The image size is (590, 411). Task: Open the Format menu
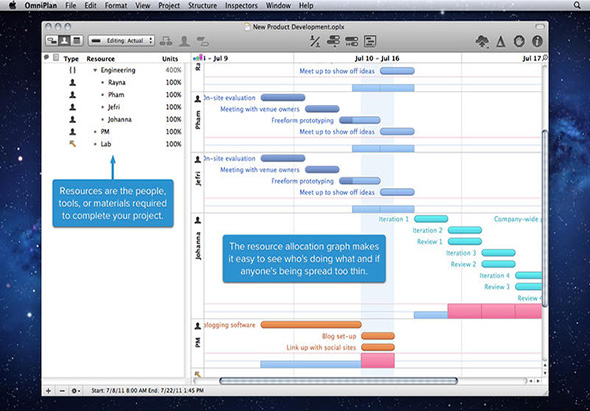point(116,6)
